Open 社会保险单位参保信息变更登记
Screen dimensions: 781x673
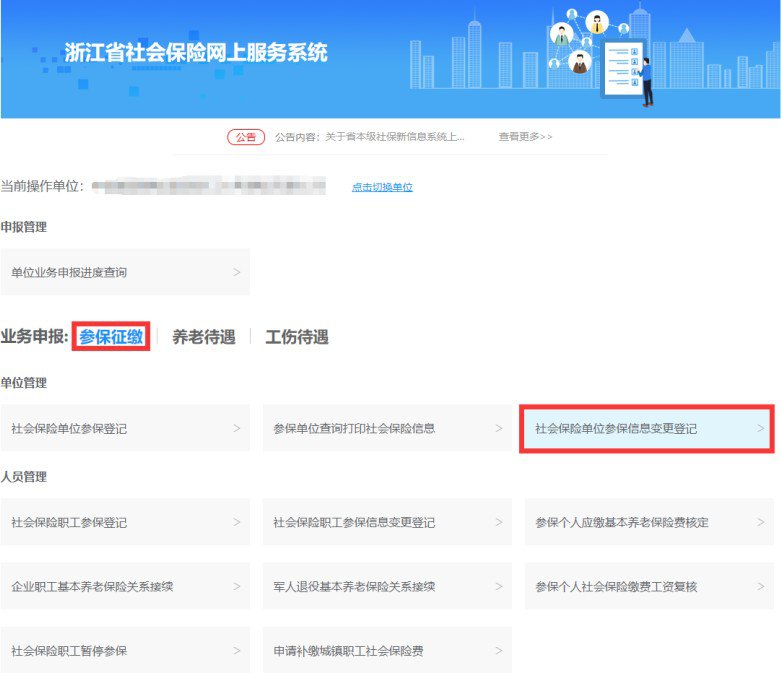647,429
